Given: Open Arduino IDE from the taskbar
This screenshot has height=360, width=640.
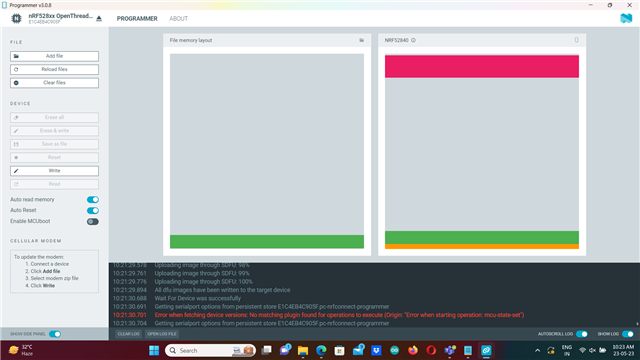Looking at the screenshot, I should point(394,350).
